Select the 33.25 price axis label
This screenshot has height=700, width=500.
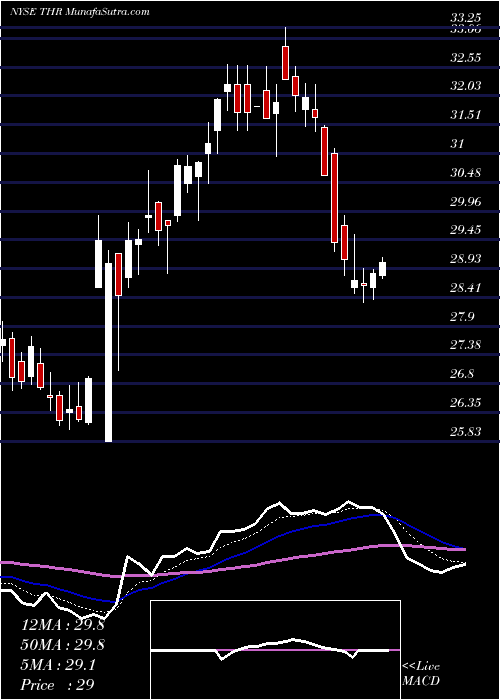pos(466,19)
